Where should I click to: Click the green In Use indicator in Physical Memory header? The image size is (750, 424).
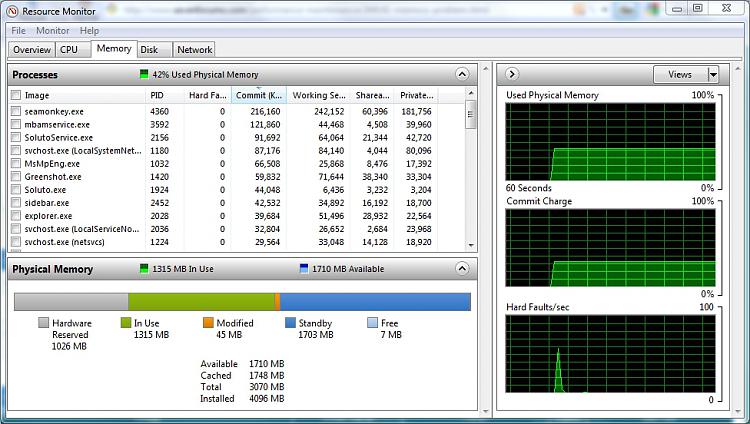click(144, 268)
